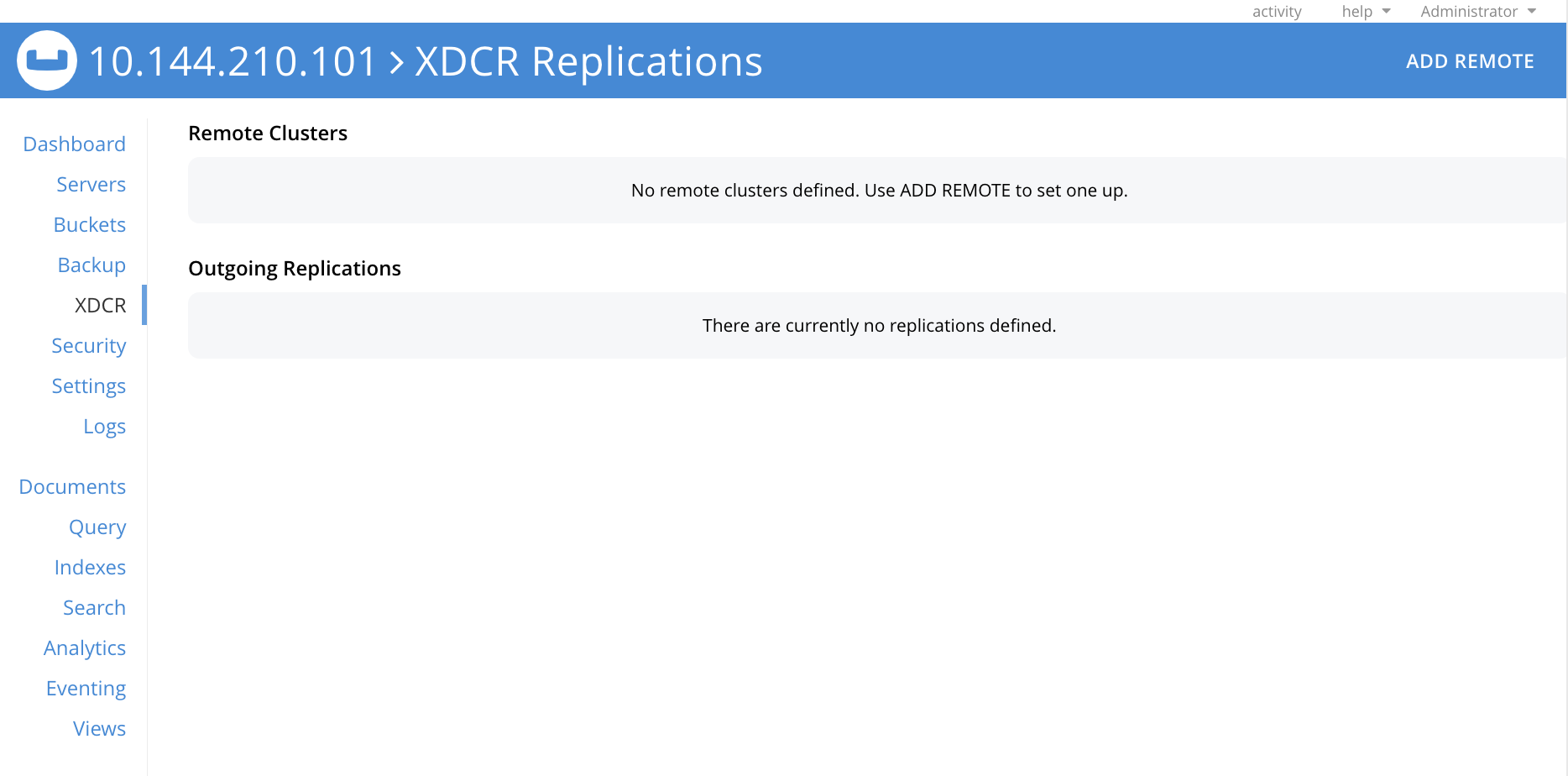Open the Security settings
The height and width of the screenshot is (776, 1568).
pos(88,345)
